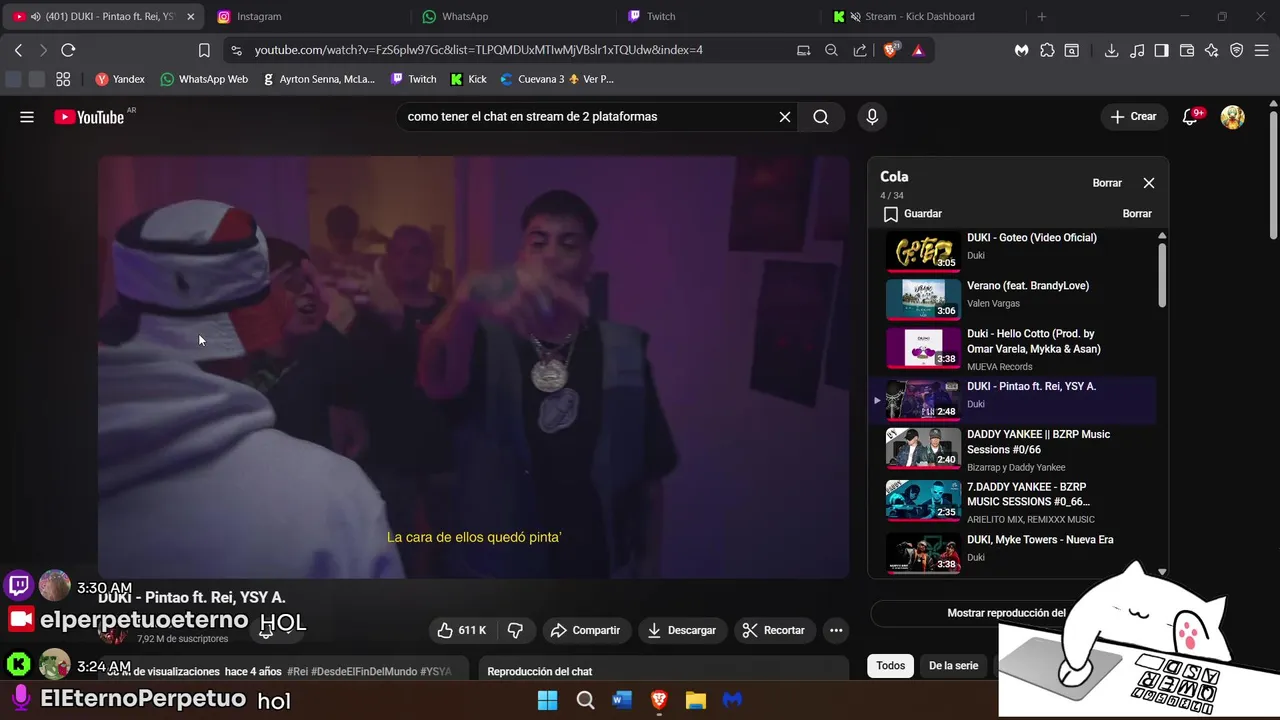Open Crear create menu

click(x=1133, y=117)
